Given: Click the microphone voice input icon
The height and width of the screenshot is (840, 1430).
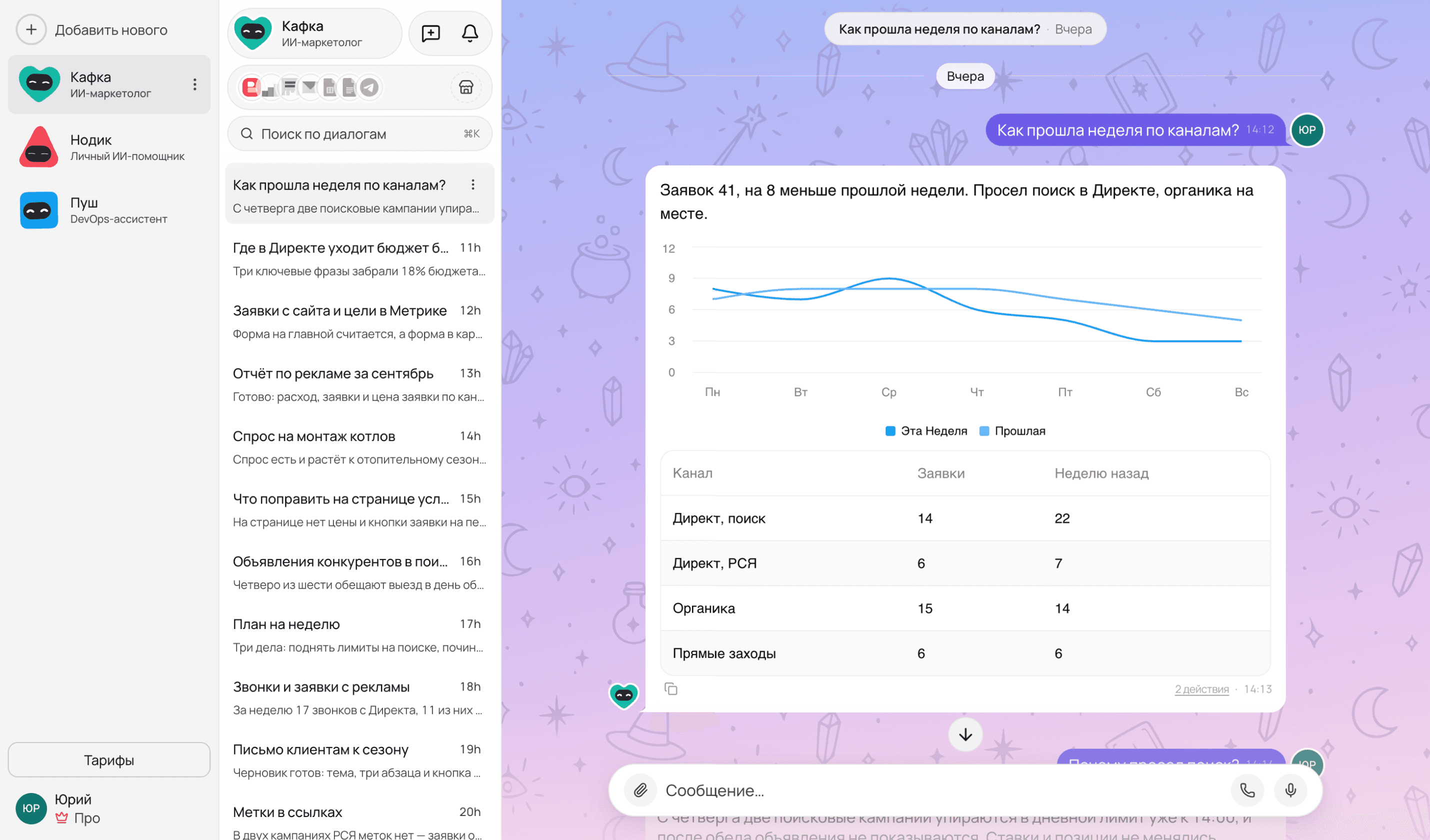Looking at the screenshot, I should point(1290,790).
